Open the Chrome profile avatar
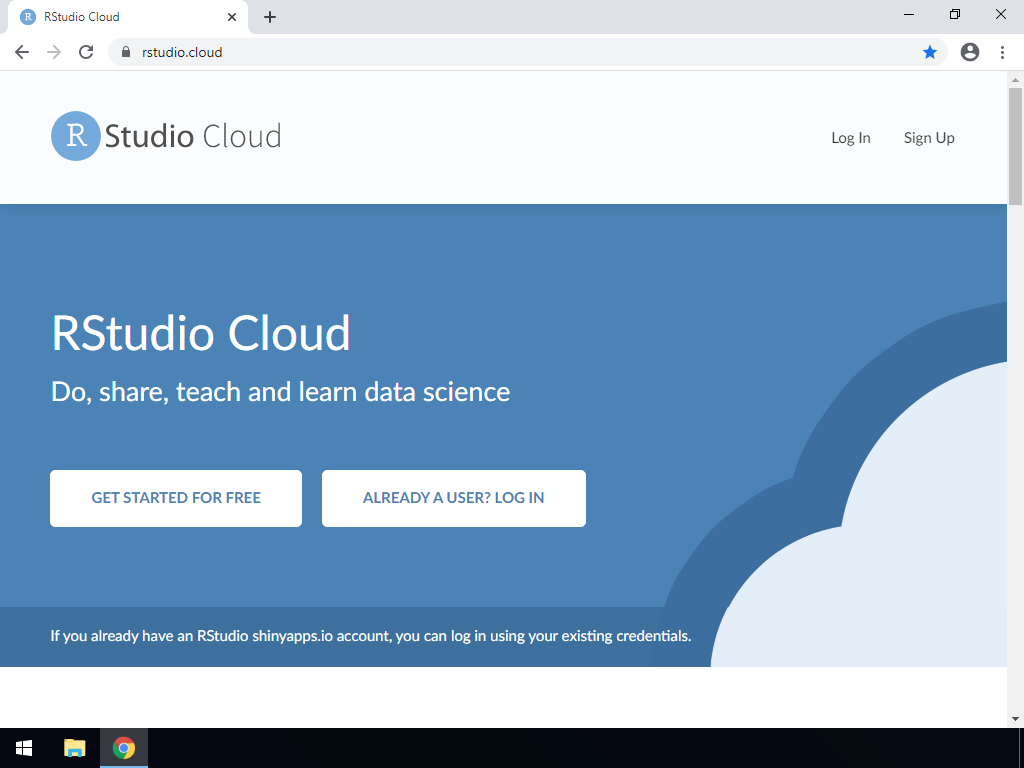1024x768 pixels. pyautogui.click(x=969, y=51)
